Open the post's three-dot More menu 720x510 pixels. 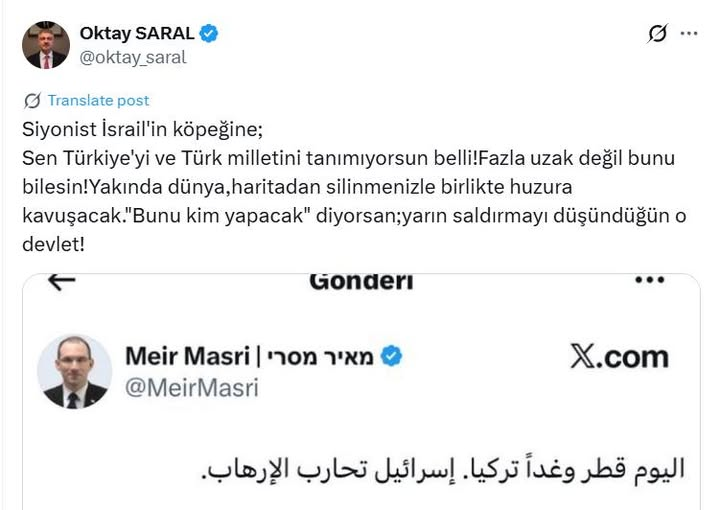tap(689, 33)
